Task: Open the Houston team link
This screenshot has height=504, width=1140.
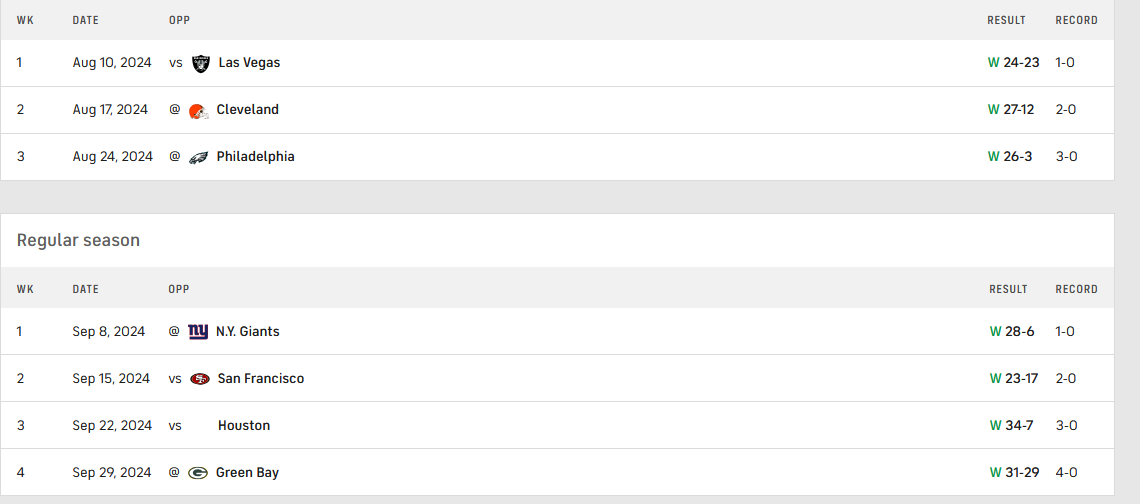Action: tap(243, 426)
